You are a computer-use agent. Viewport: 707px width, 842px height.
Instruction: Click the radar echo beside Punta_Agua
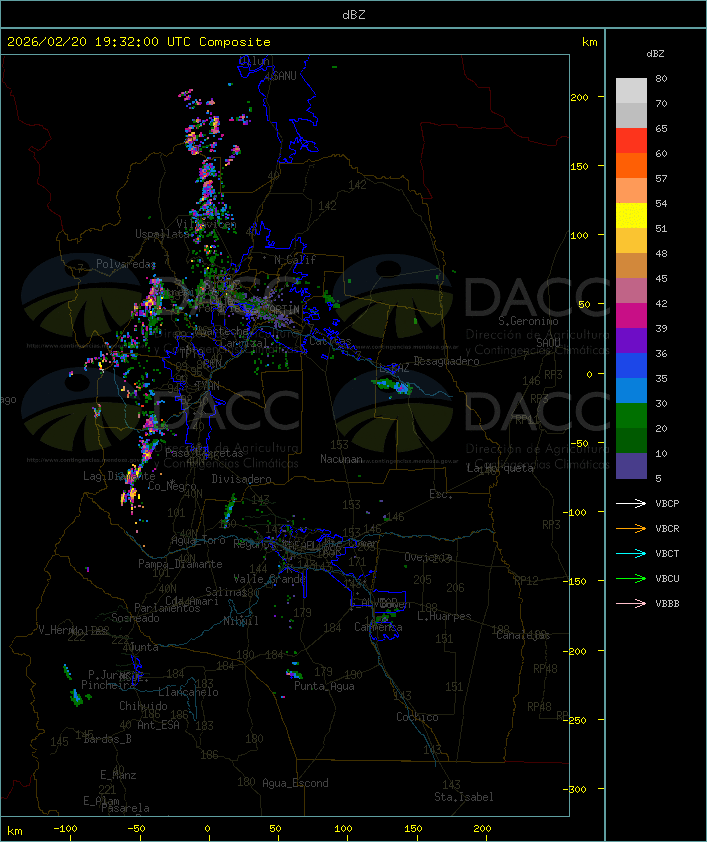(x=294, y=673)
